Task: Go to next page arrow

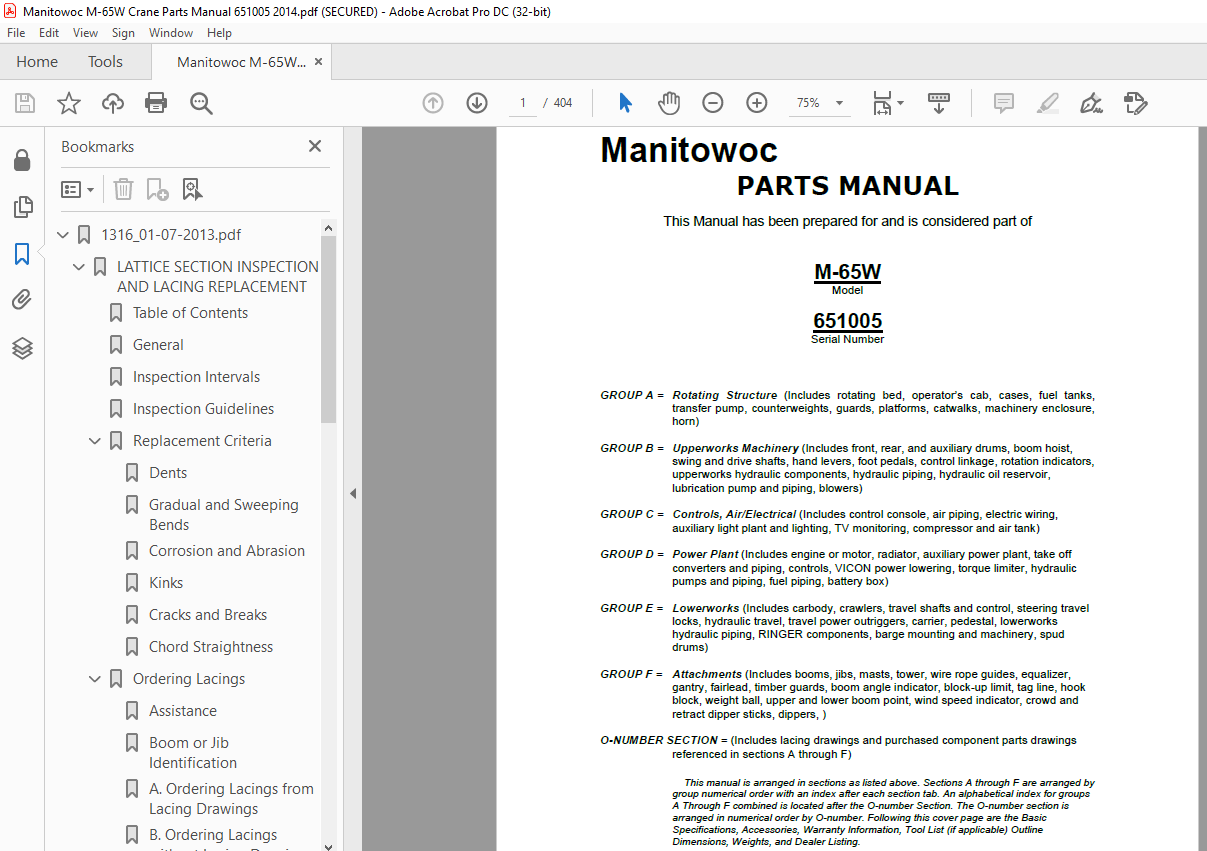Action: 477,103
